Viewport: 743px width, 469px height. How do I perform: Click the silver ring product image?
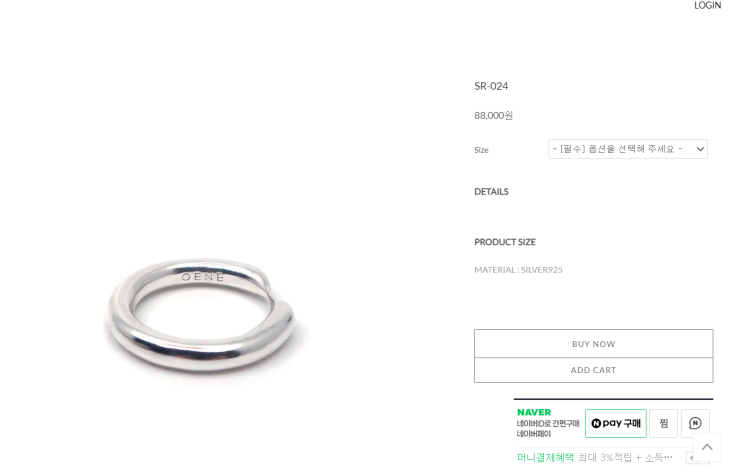pos(201,315)
